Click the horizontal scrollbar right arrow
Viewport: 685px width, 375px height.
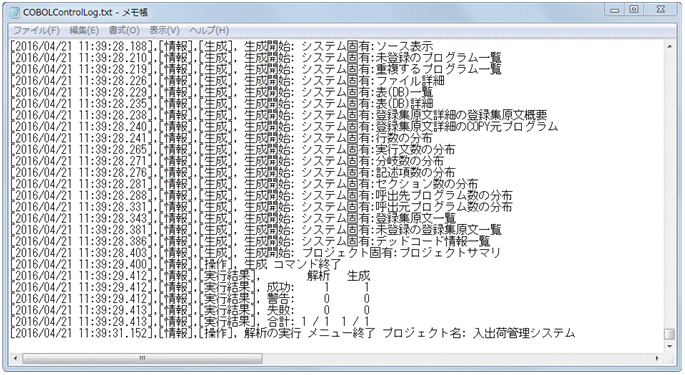click(657, 358)
